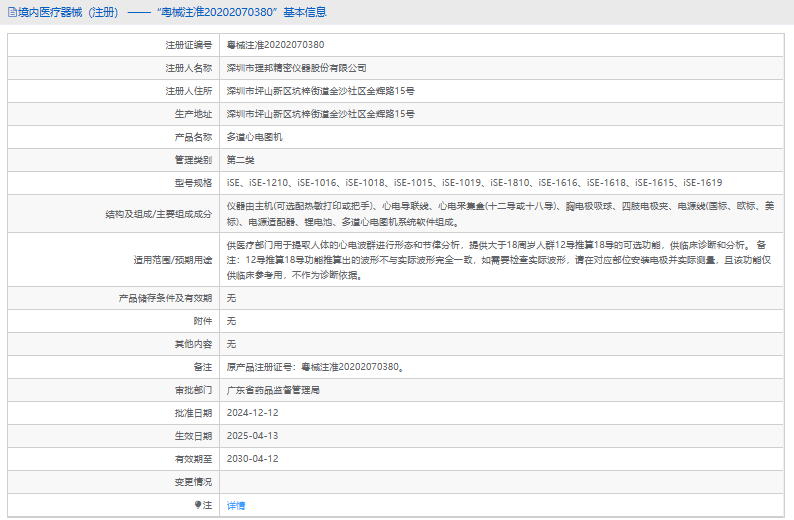Select effective date 2025-04-13
Image resolution: width=794 pixels, height=520 pixels.
click(253, 436)
